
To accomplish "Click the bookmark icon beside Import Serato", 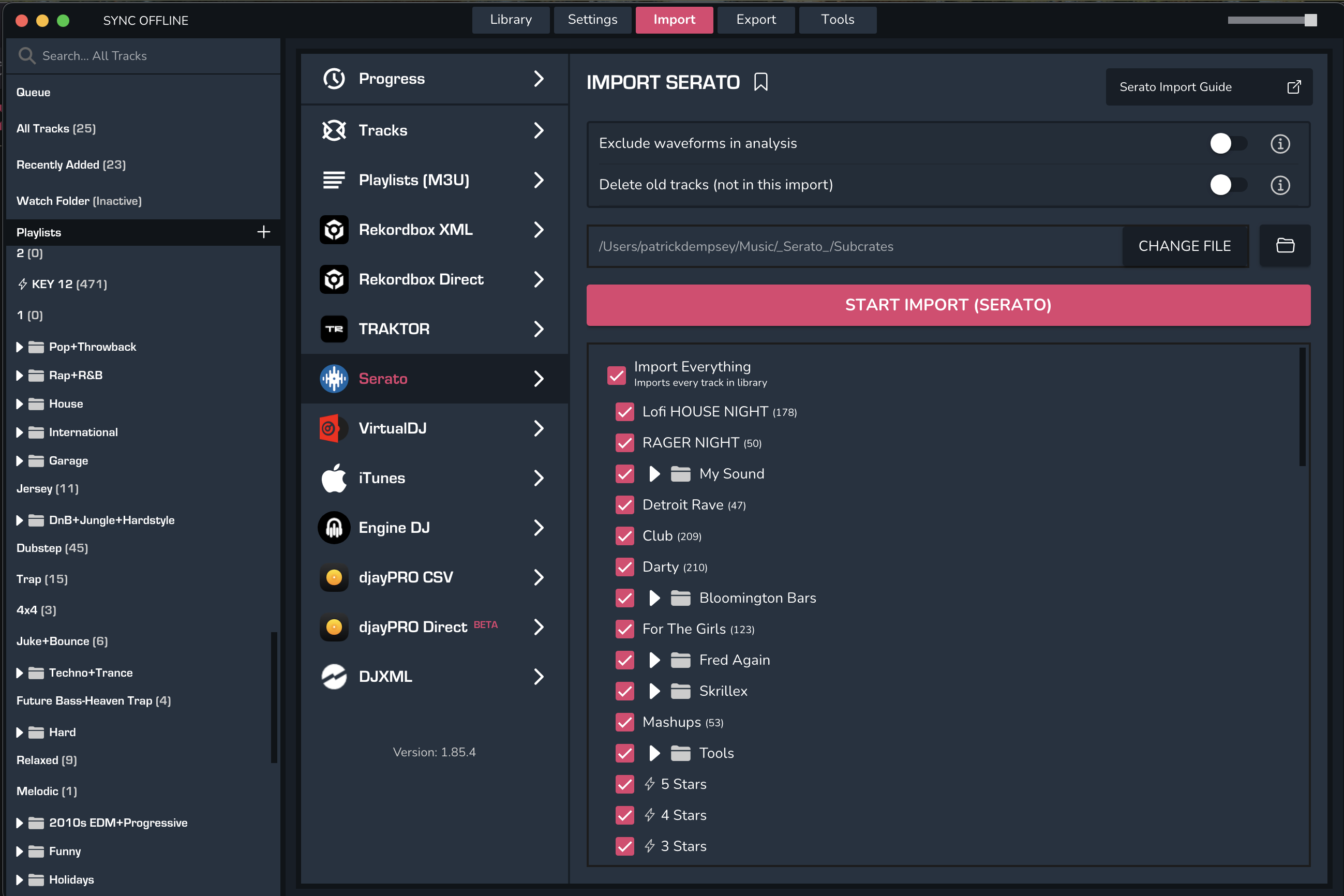I will pyautogui.click(x=760, y=82).
